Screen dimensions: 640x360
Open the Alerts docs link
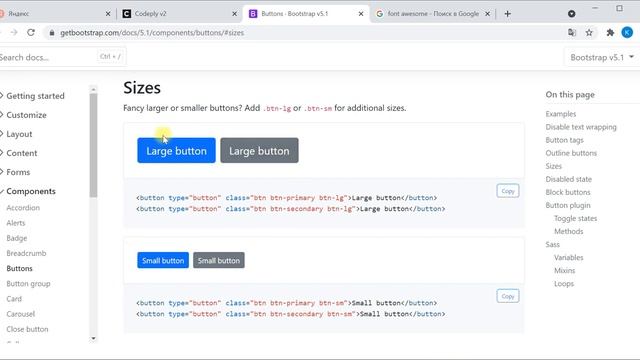click(16, 223)
